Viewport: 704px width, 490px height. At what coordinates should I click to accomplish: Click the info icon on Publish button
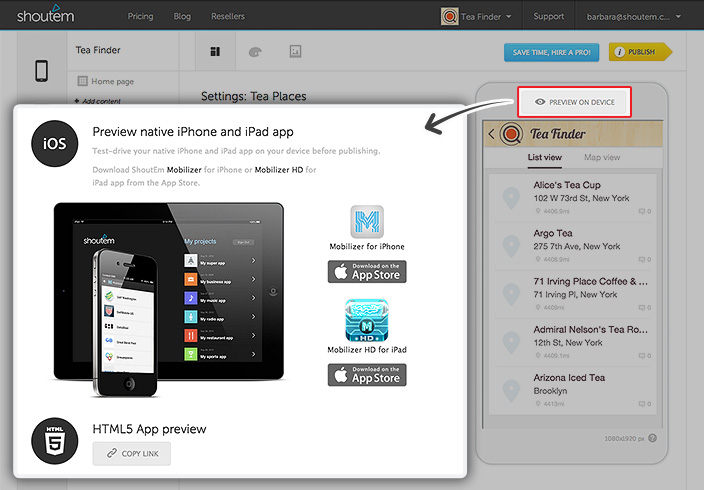pyautogui.click(x=620, y=52)
